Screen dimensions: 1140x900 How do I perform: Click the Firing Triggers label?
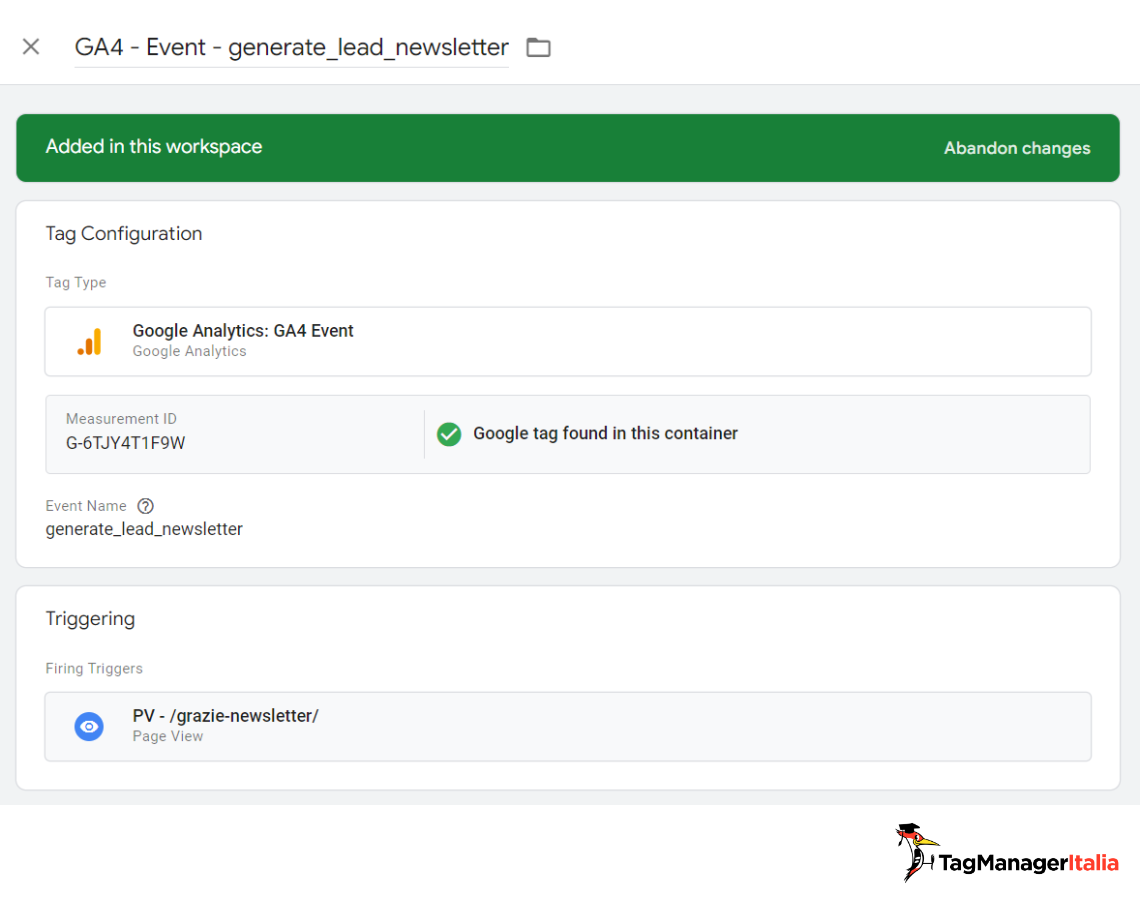[x=94, y=668]
